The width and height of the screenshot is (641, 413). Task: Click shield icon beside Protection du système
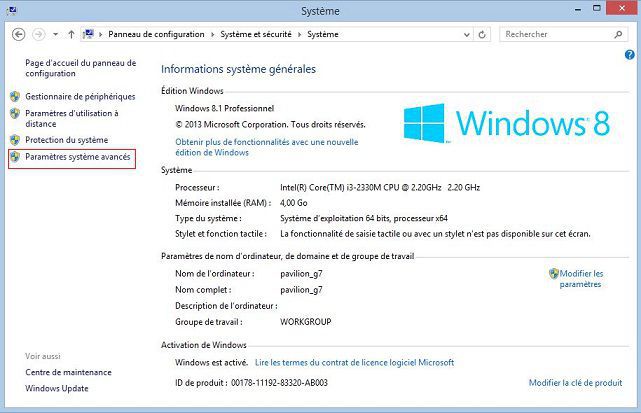click(15, 140)
